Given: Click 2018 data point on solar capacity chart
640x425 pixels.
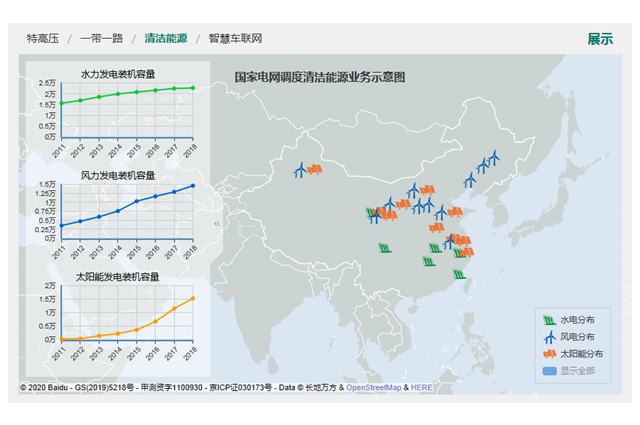Looking at the screenshot, I should 191,298.
